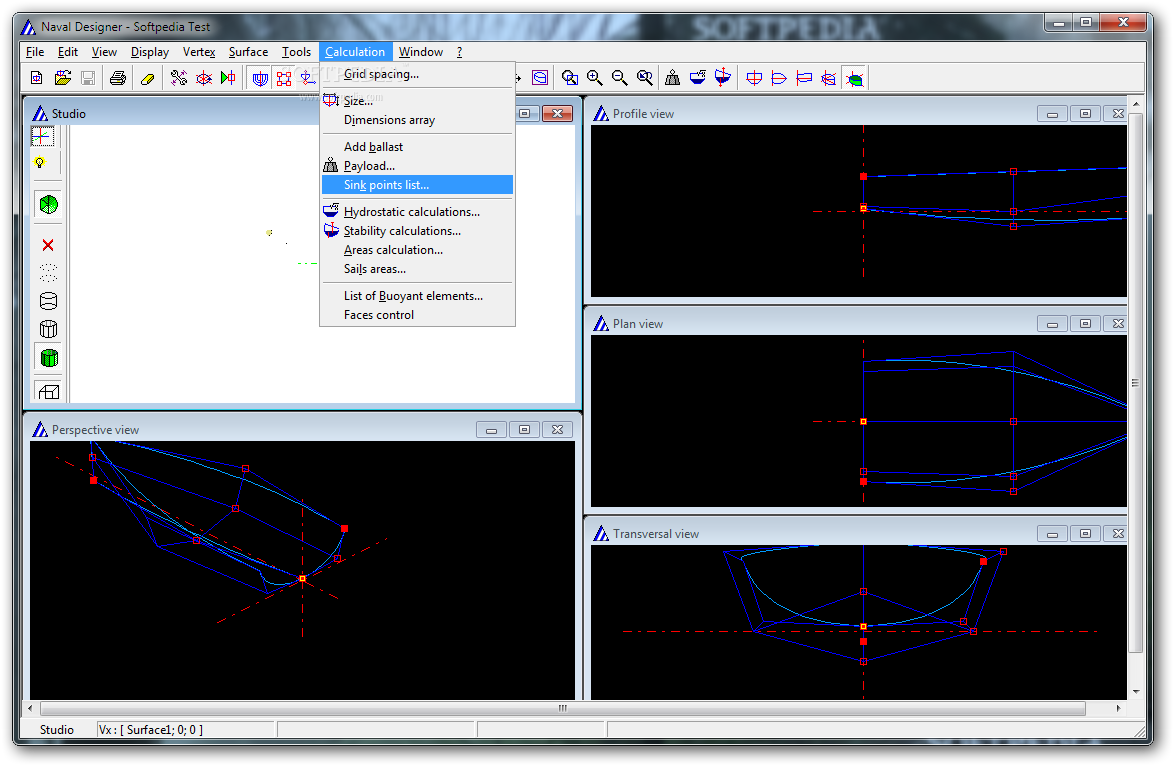Open Stability calculations... menu entry
Image resolution: width=1174 pixels, height=766 pixels.
(x=417, y=231)
